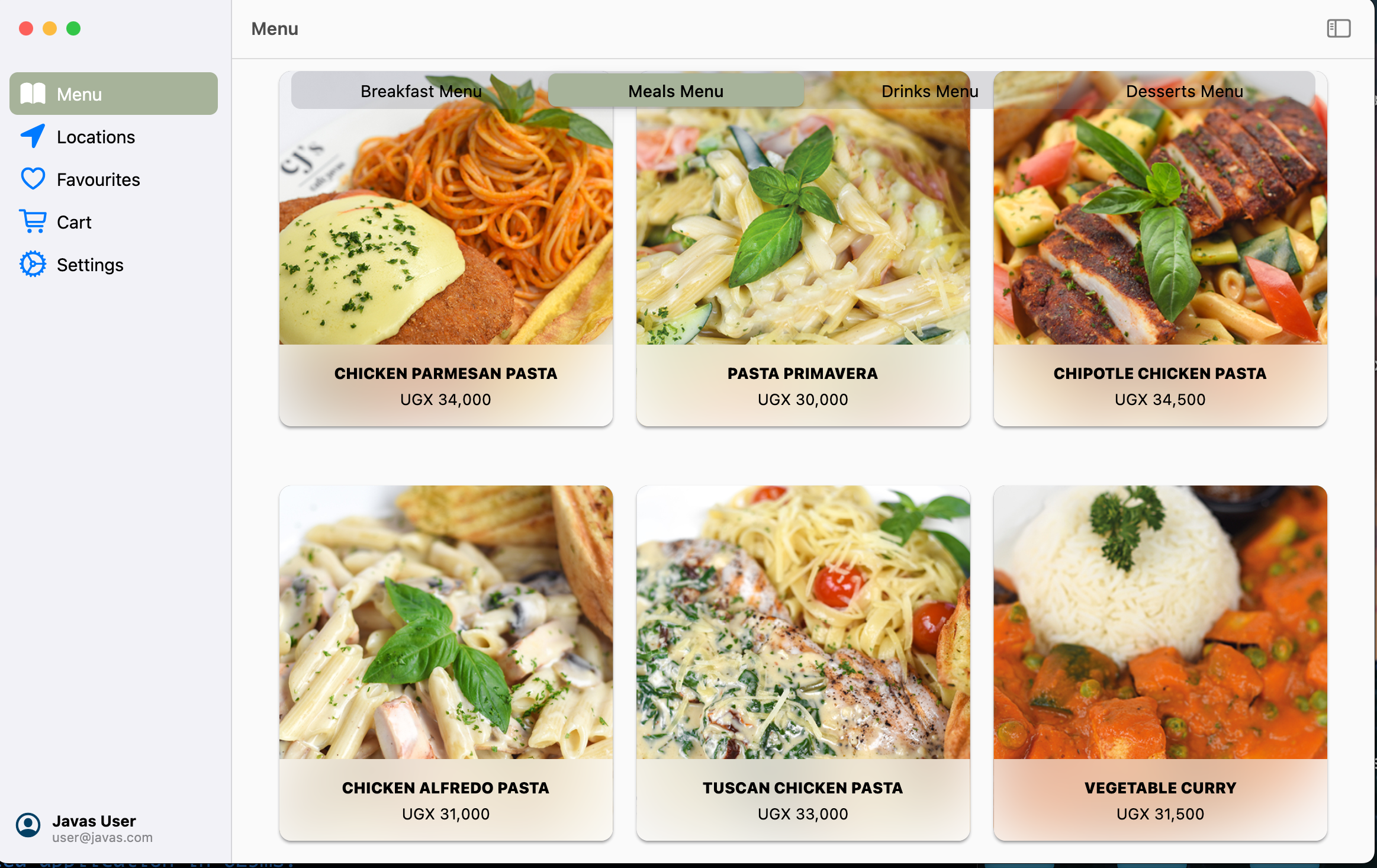This screenshot has height=868, width=1377.
Task: Click the Chicken Parmesan Pasta card
Action: (x=446, y=248)
